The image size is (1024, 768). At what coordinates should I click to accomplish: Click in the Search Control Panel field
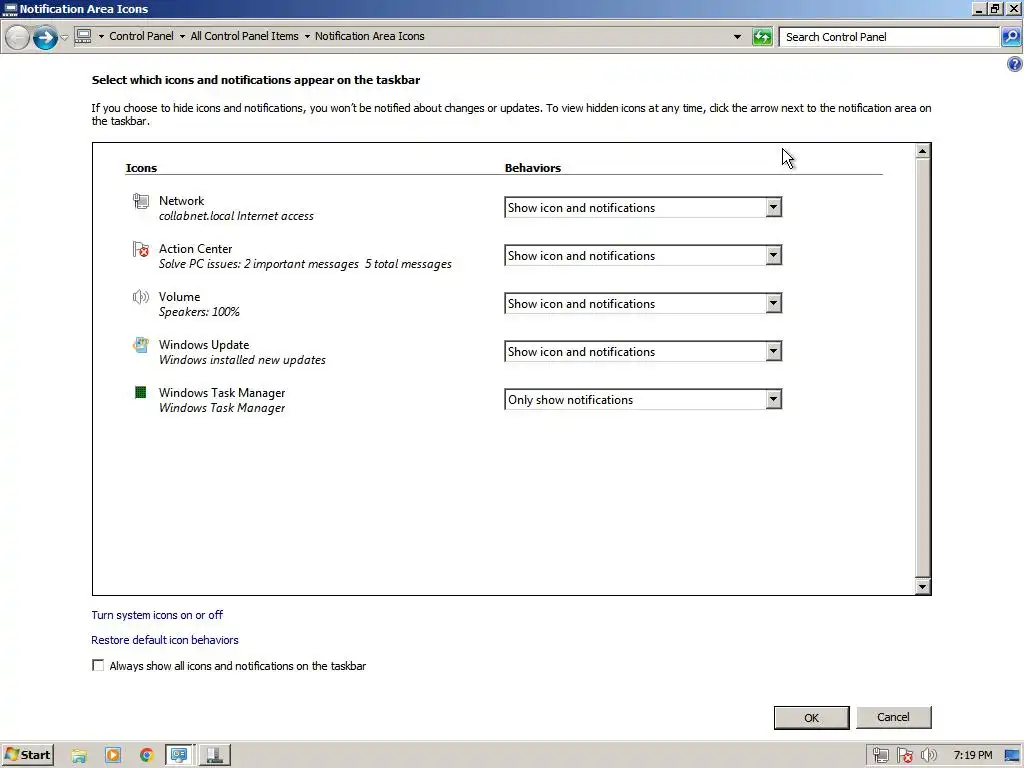pyautogui.click(x=889, y=37)
